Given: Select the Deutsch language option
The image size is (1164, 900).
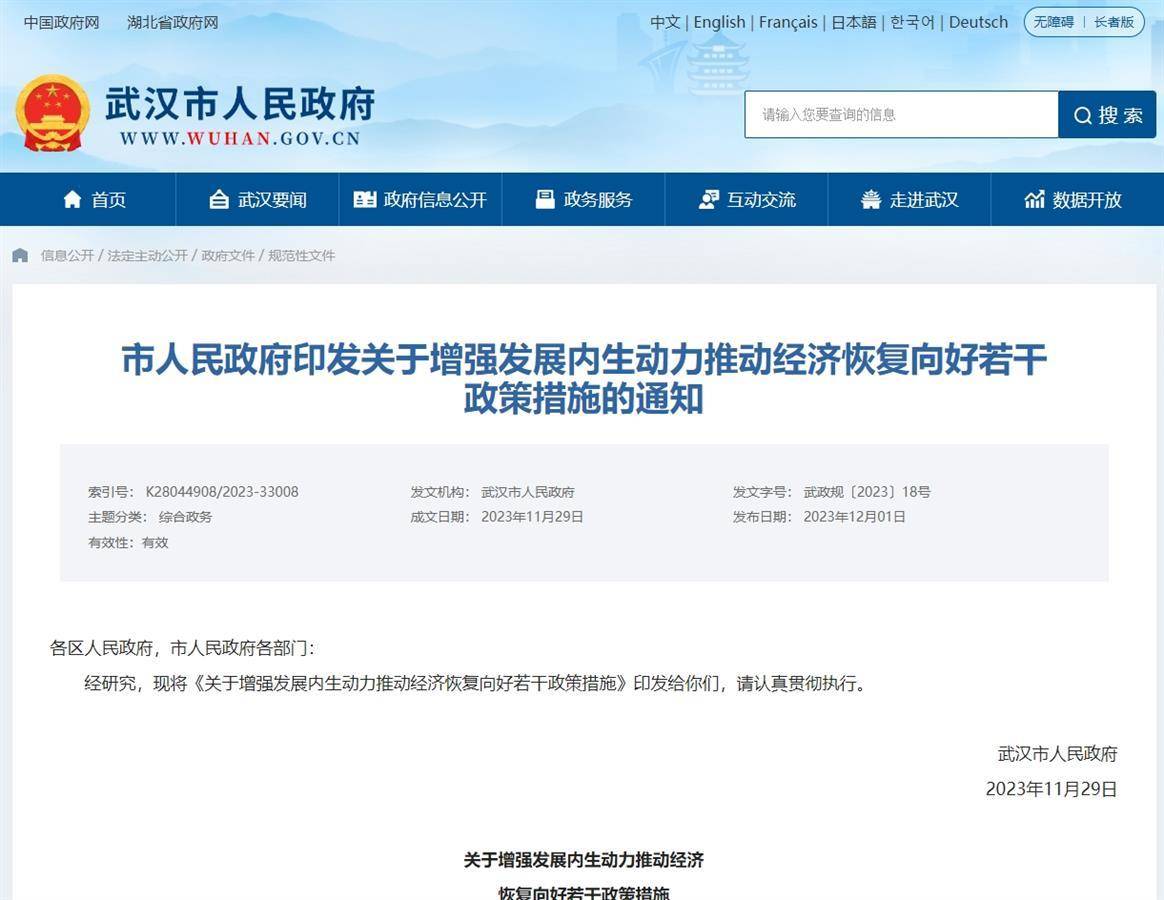Looking at the screenshot, I should (978, 22).
